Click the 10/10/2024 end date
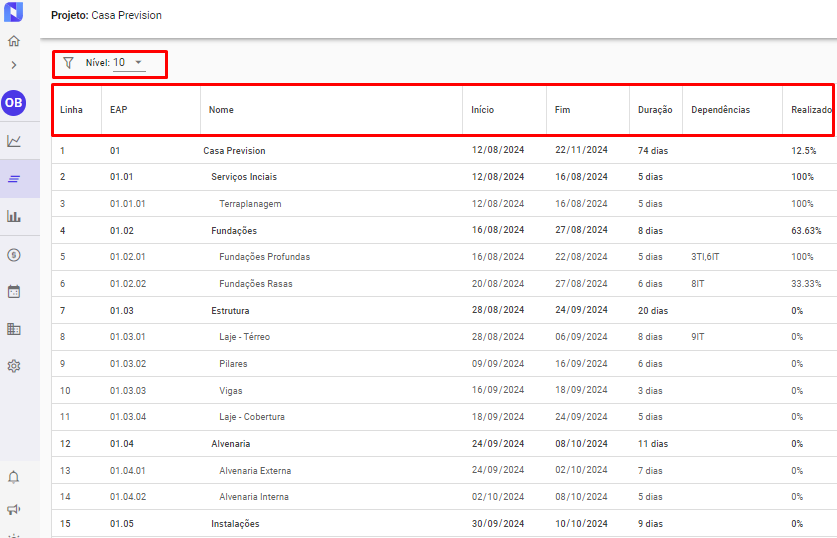The image size is (837, 538). (581, 524)
